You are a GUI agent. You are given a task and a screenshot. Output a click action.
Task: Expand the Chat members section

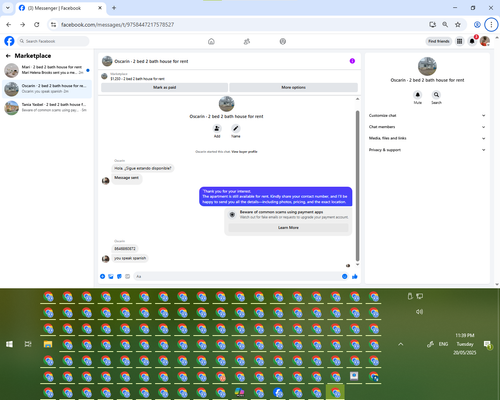click(427, 127)
